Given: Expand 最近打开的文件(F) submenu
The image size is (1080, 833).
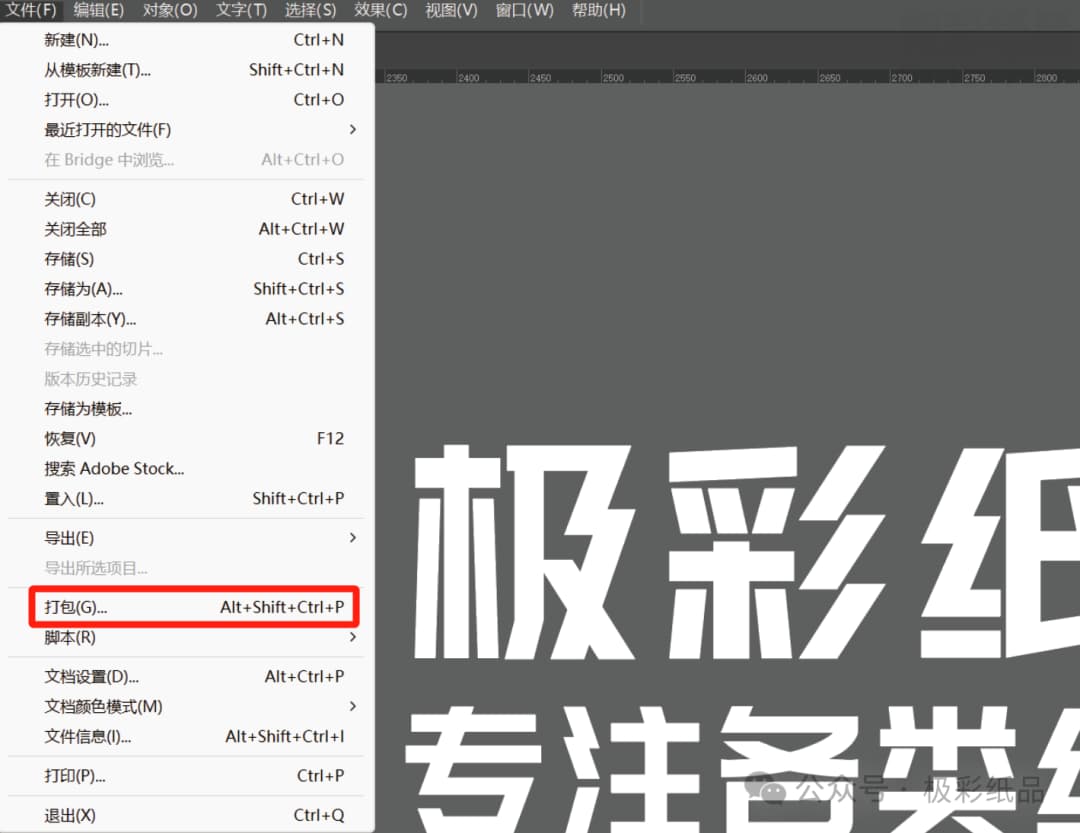Looking at the screenshot, I should tap(187, 130).
